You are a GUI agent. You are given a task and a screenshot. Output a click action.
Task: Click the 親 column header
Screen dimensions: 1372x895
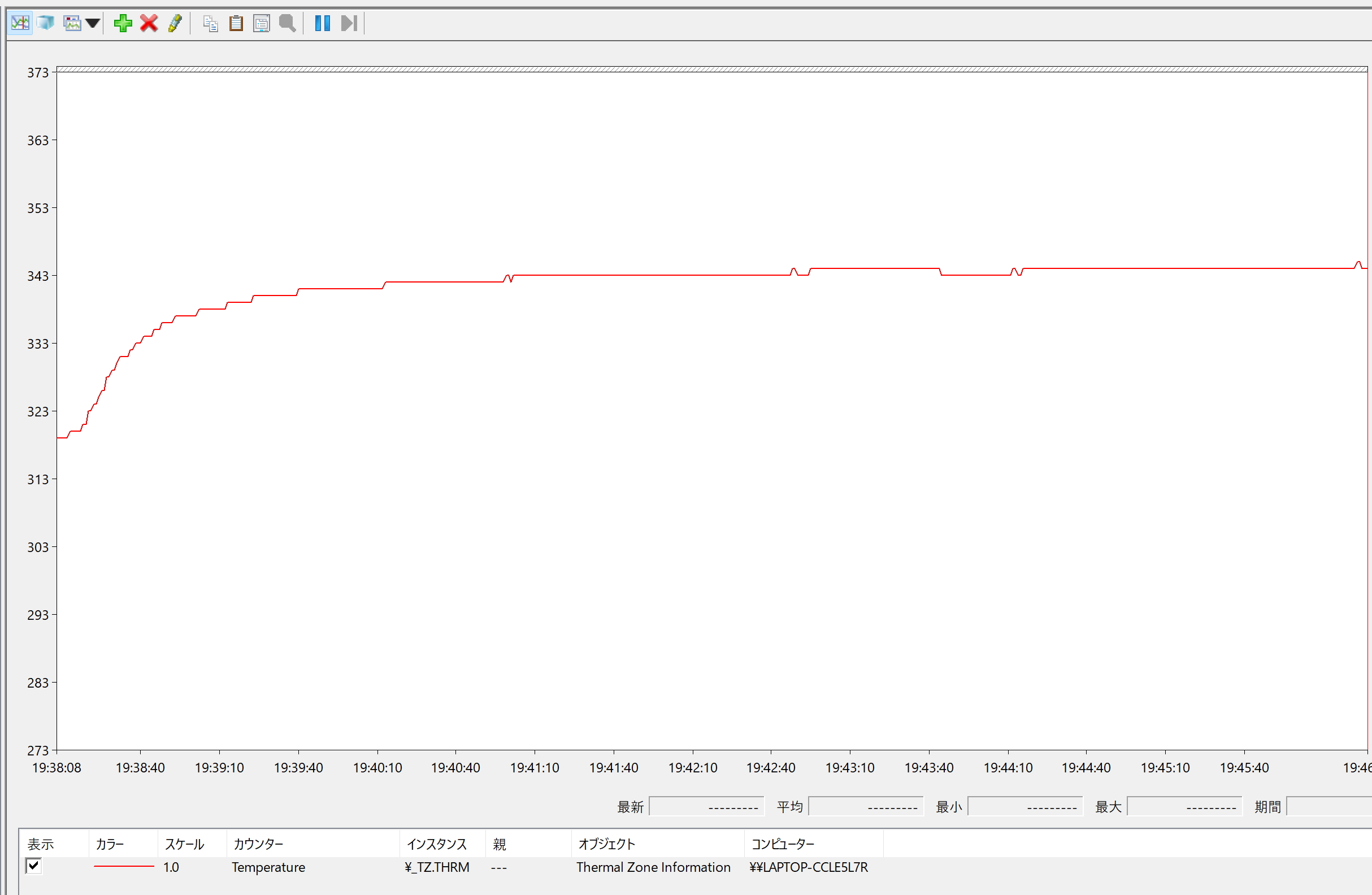(528, 844)
